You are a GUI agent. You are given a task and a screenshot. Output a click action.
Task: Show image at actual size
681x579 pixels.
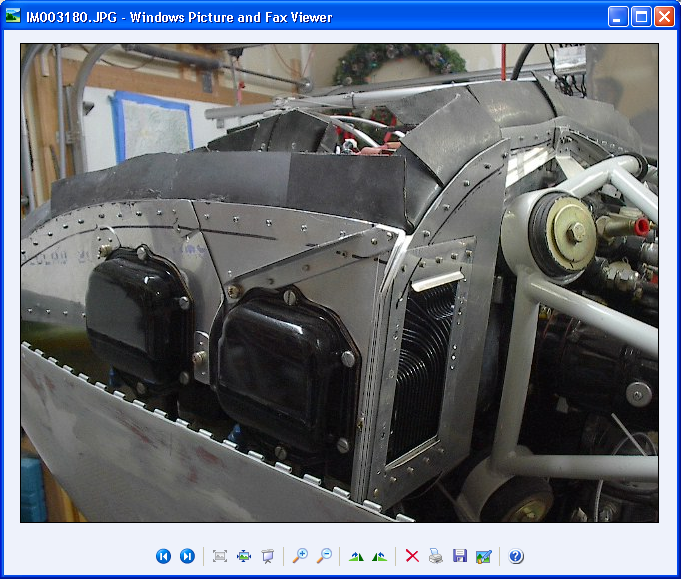(x=244, y=556)
